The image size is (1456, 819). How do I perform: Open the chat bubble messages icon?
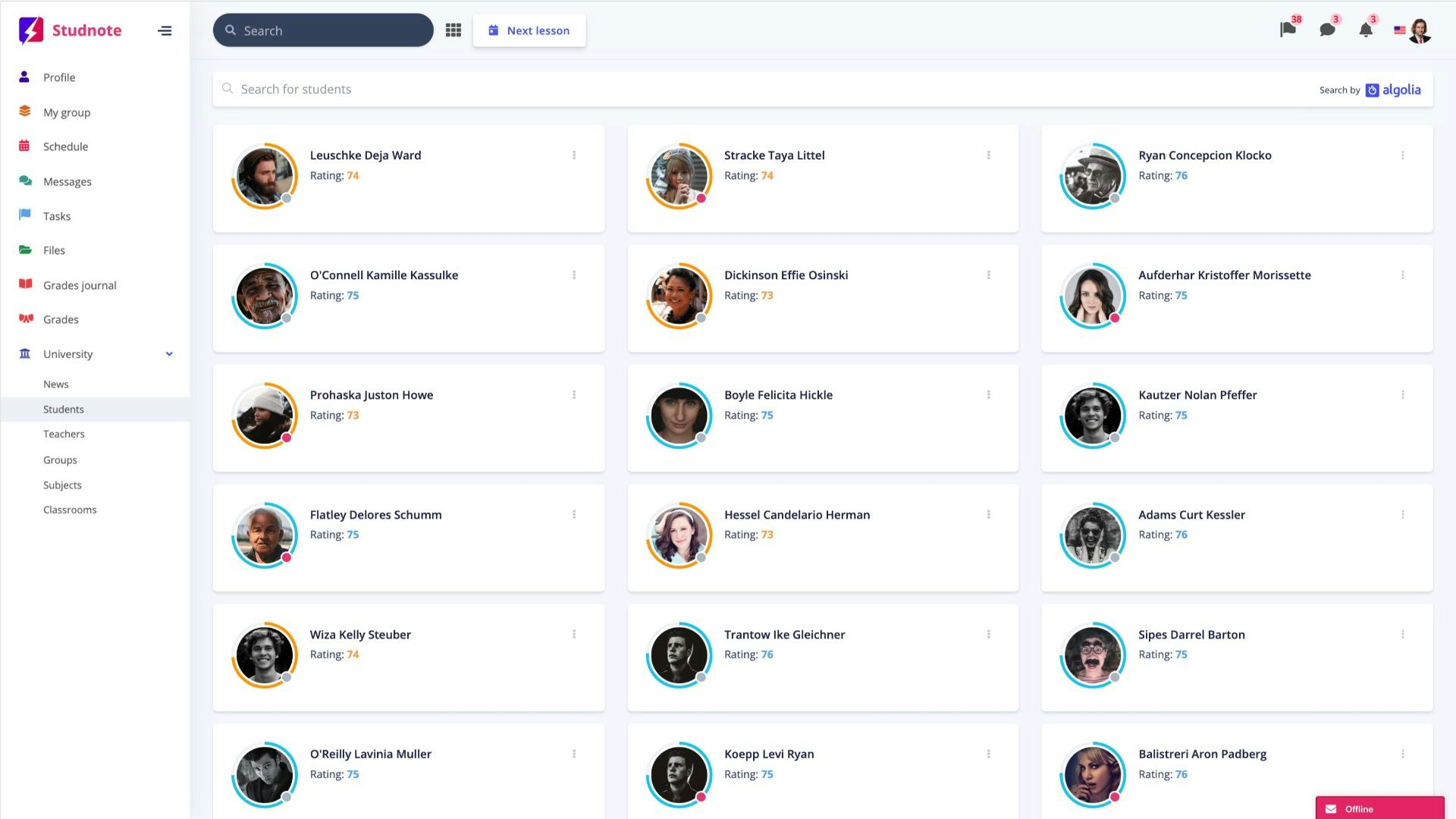tap(1326, 30)
